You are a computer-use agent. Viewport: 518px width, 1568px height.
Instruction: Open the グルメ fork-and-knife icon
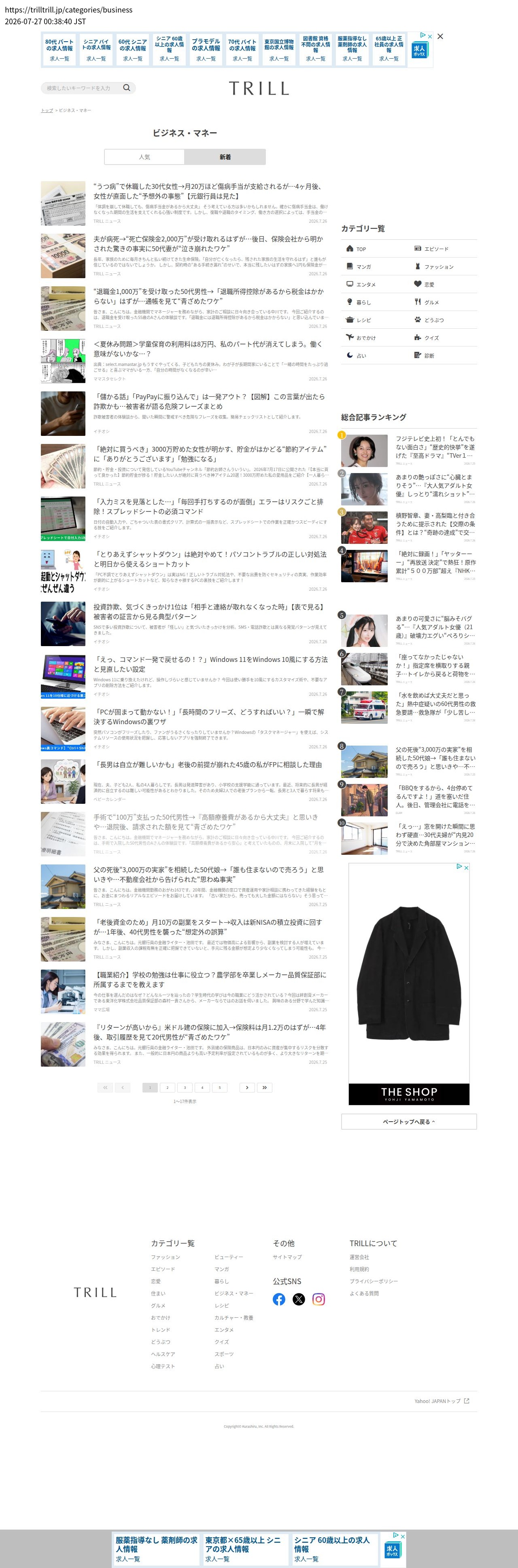coord(418,301)
